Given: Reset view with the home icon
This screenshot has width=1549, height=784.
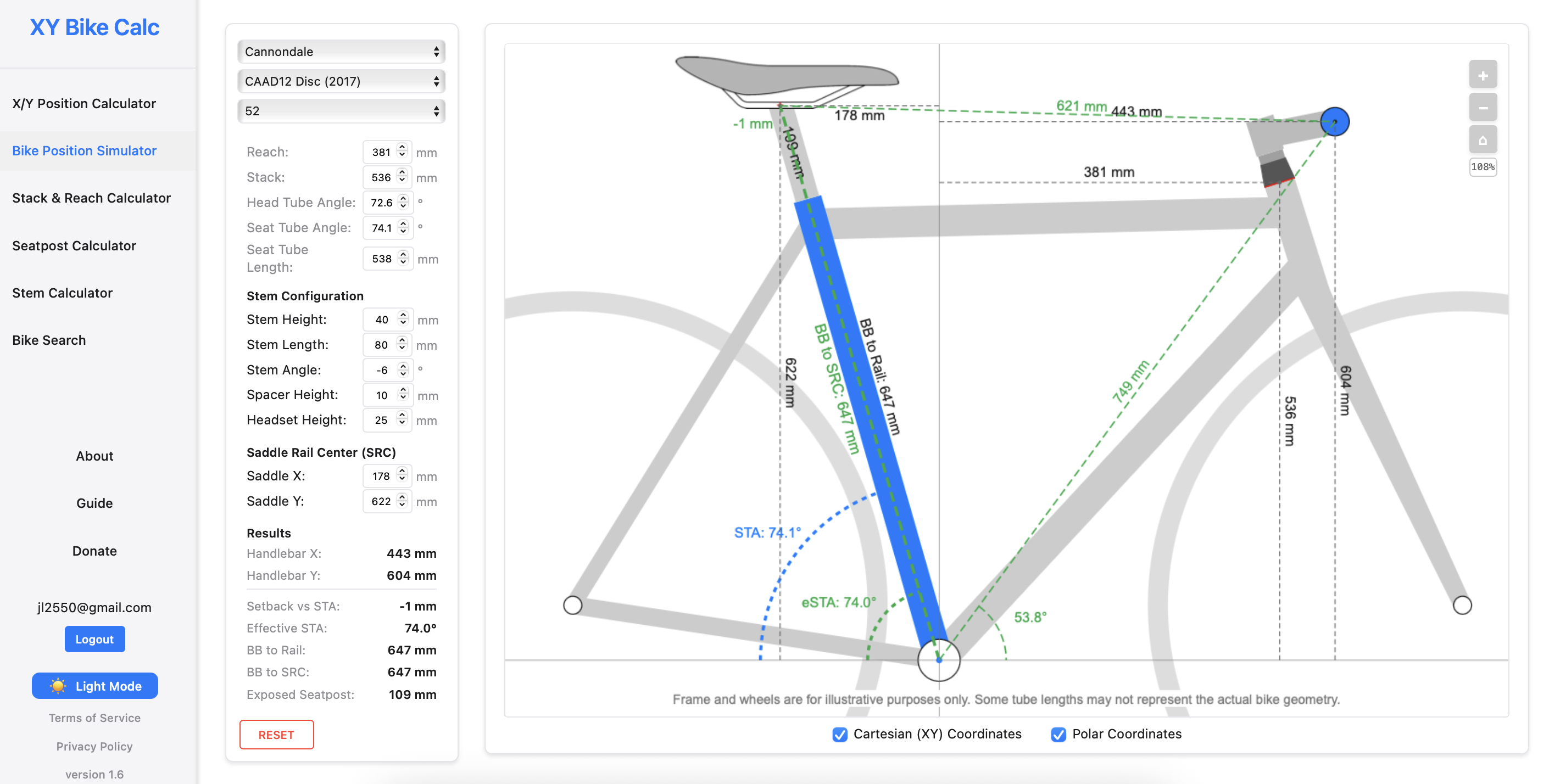Looking at the screenshot, I should pyautogui.click(x=1482, y=141).
